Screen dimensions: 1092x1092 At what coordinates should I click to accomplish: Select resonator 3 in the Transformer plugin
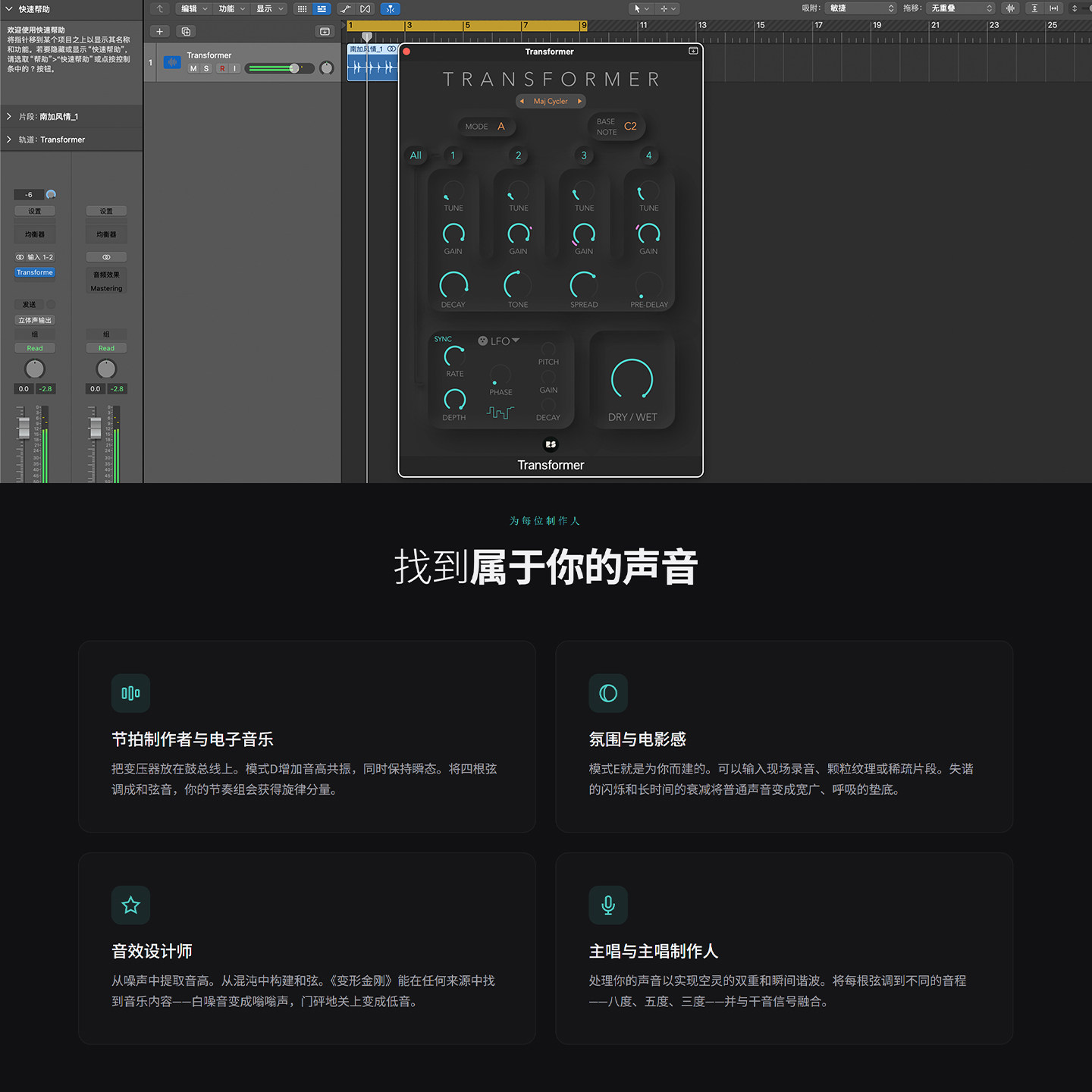click(x=584, y=155)
